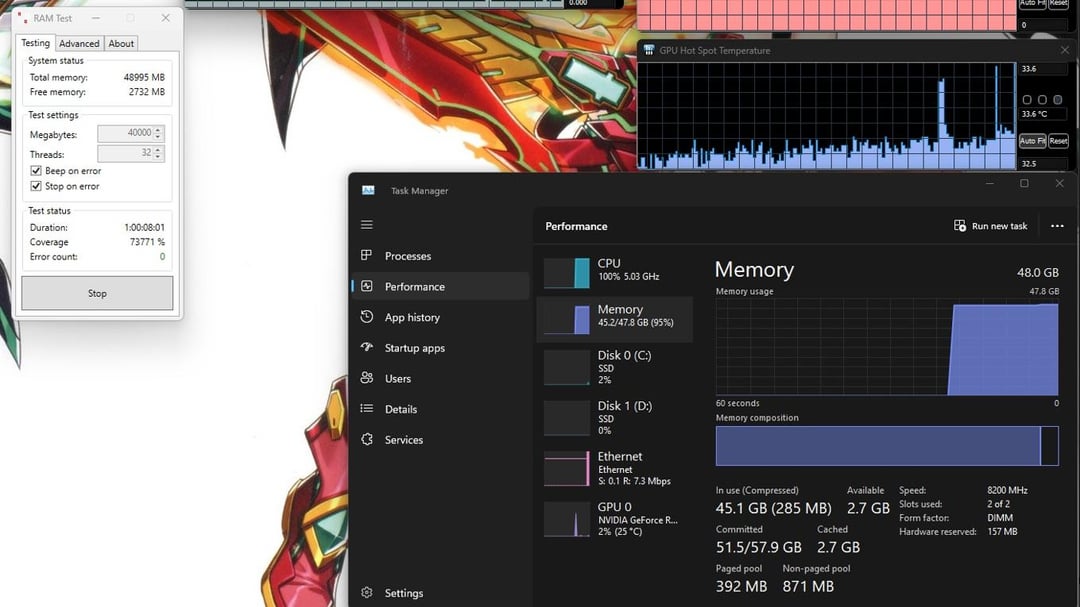Screen dimensions: 1080x607
Task: Click Run new task button
Action: (990, 226)
